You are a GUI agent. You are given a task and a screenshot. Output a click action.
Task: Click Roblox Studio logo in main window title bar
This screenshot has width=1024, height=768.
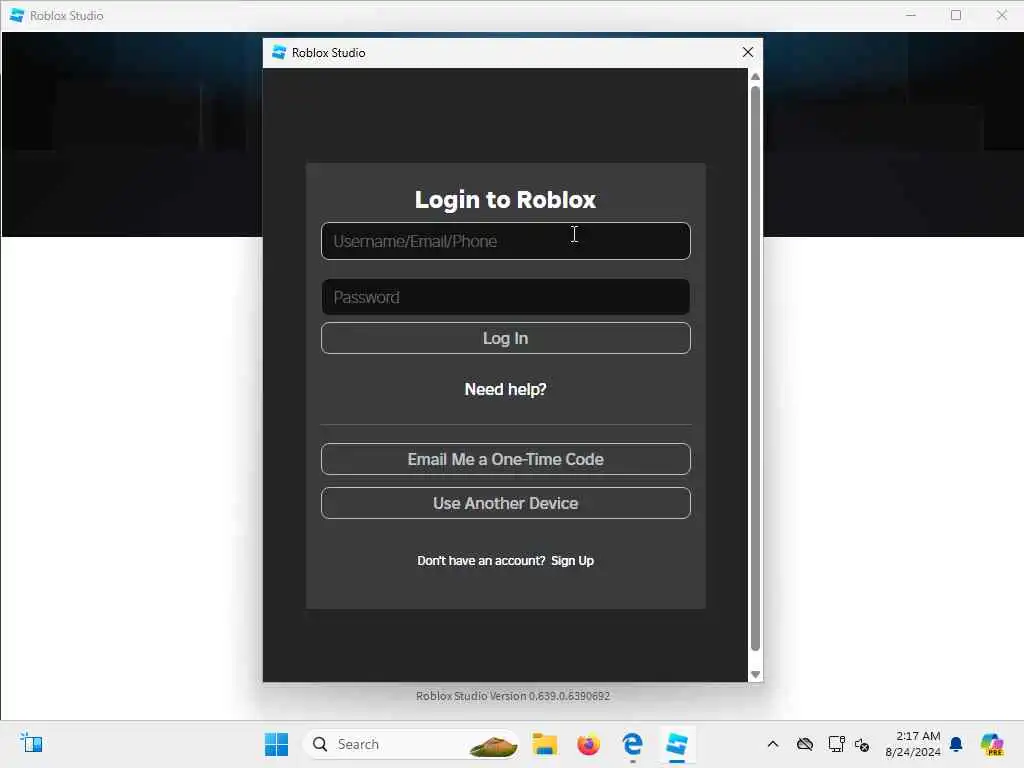coord(17,15)
